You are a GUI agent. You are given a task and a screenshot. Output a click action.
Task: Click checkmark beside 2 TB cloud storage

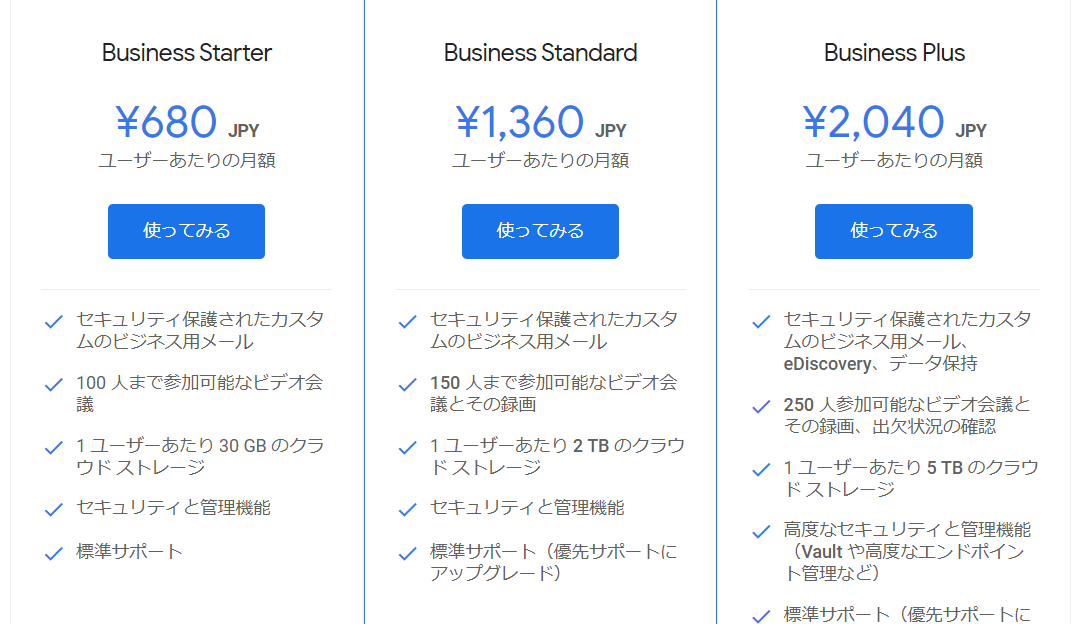[408, 448]
